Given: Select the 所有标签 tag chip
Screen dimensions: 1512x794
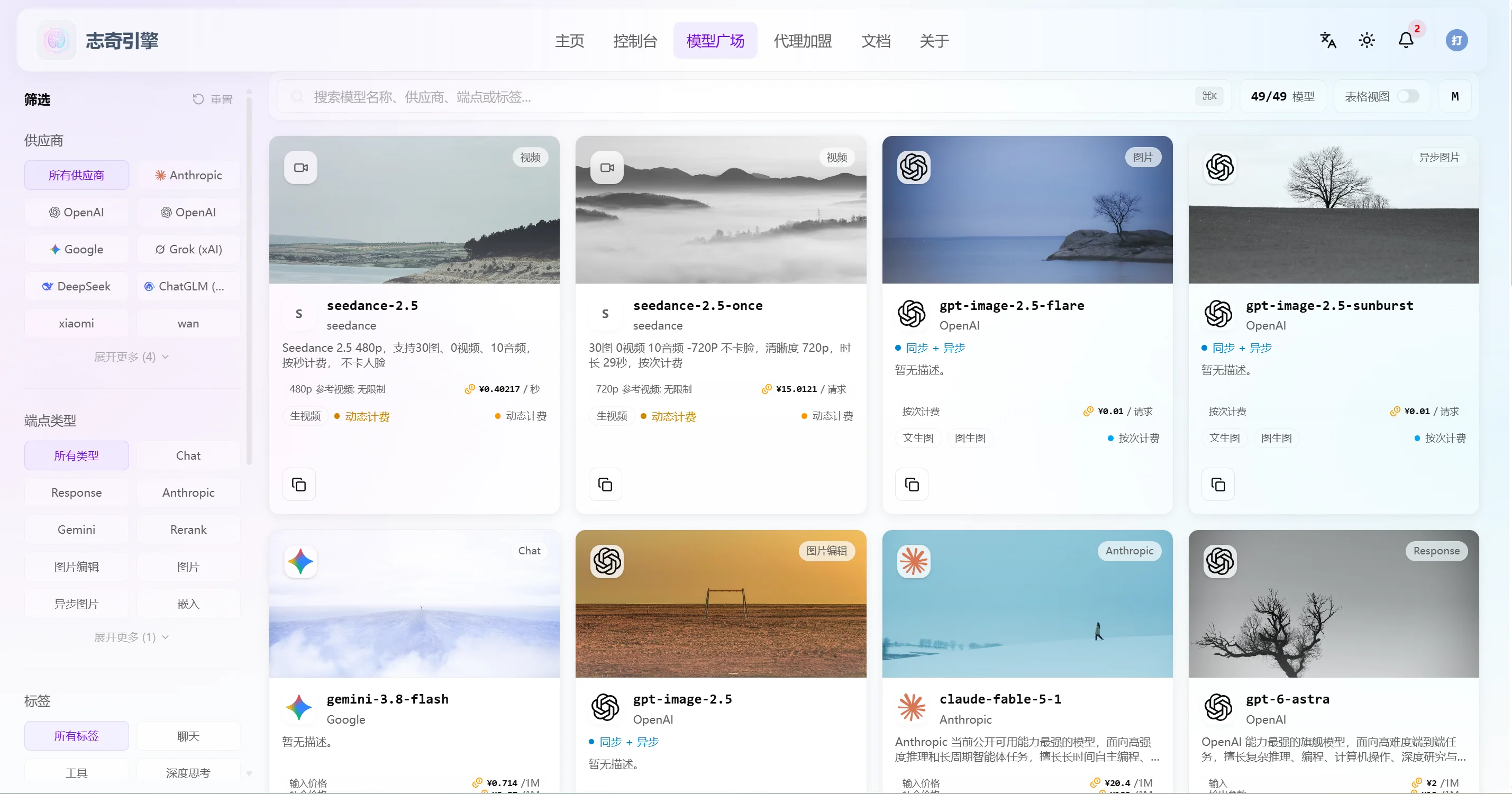Looking at the screenshot, I should (x=76, y=736).
